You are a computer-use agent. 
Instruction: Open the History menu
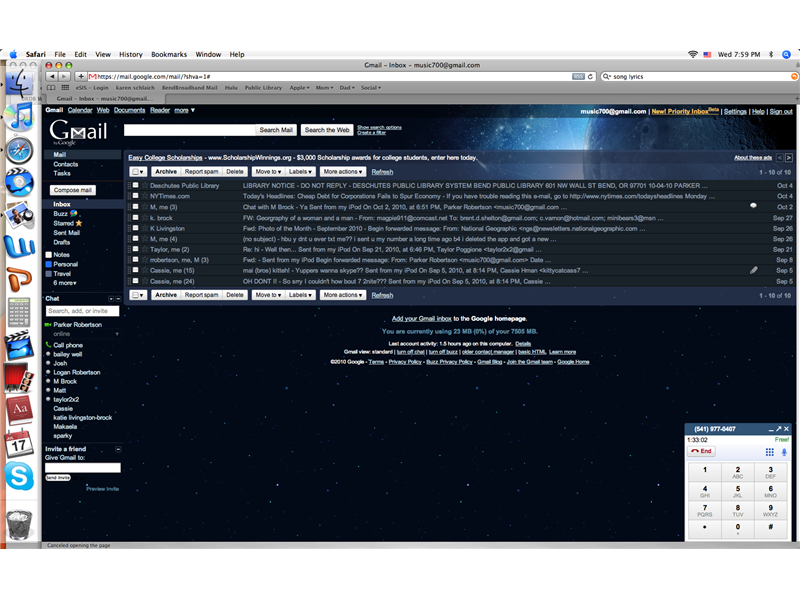click(131, 54)
